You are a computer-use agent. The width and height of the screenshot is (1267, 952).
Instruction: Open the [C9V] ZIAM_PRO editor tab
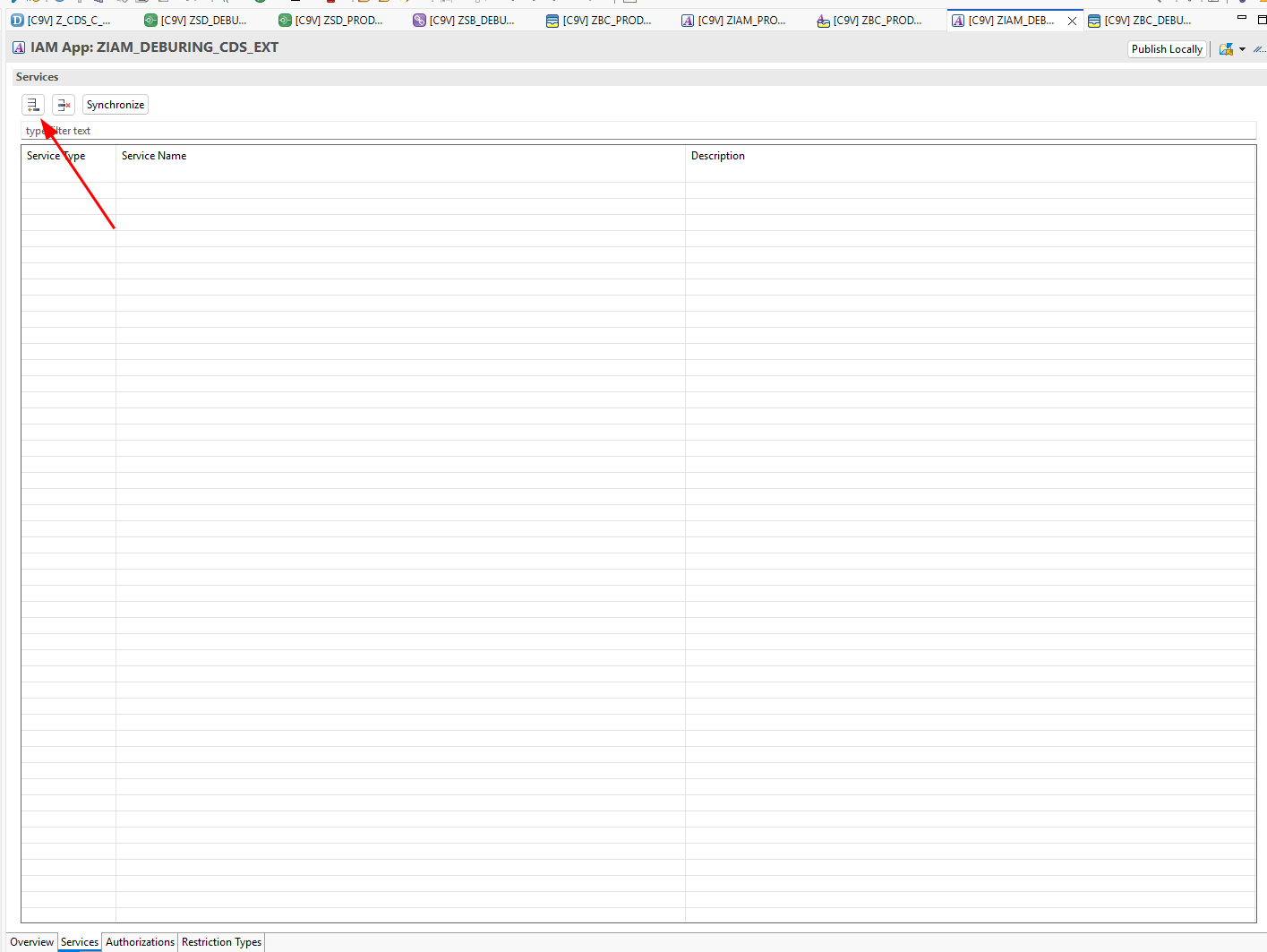tap(733, 20)
